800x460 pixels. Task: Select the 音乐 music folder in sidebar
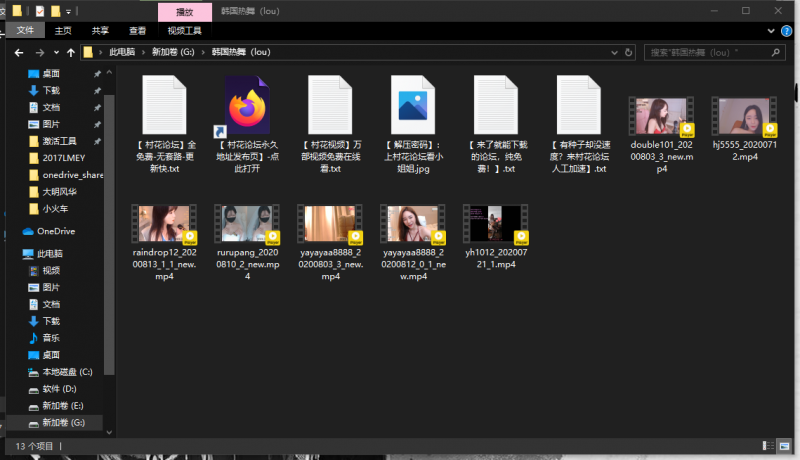point(50,338)
